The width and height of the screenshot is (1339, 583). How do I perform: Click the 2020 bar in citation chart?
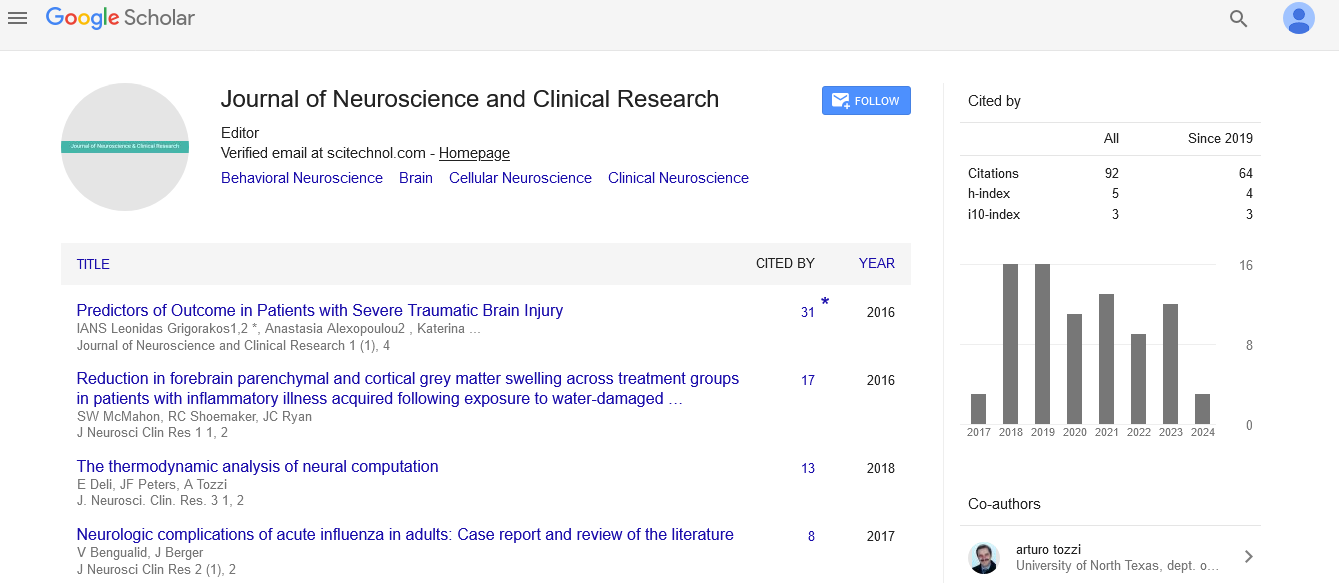pos(1075,369)
